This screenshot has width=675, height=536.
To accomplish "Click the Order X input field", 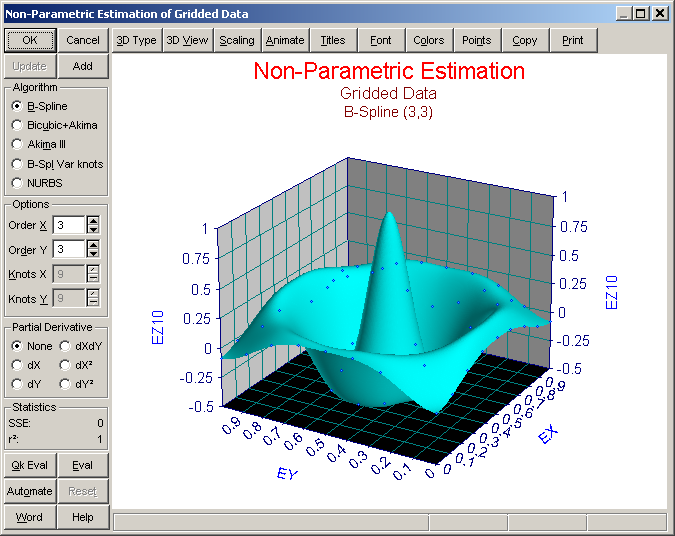I will pos(69,225).
